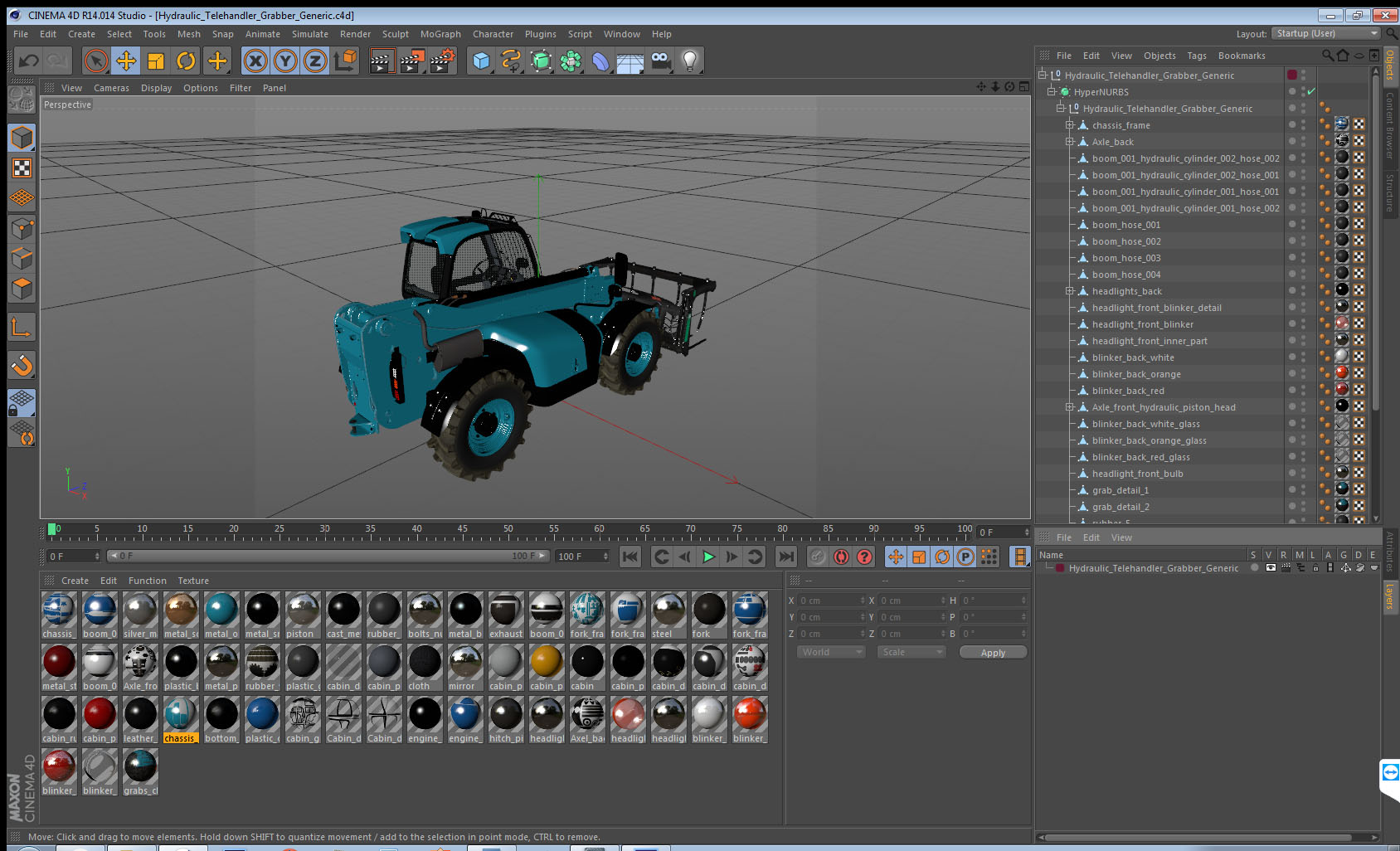This screenshot has width=1400, height=851.
Task: Toggle X axis lock
Action: pos(255,61)
